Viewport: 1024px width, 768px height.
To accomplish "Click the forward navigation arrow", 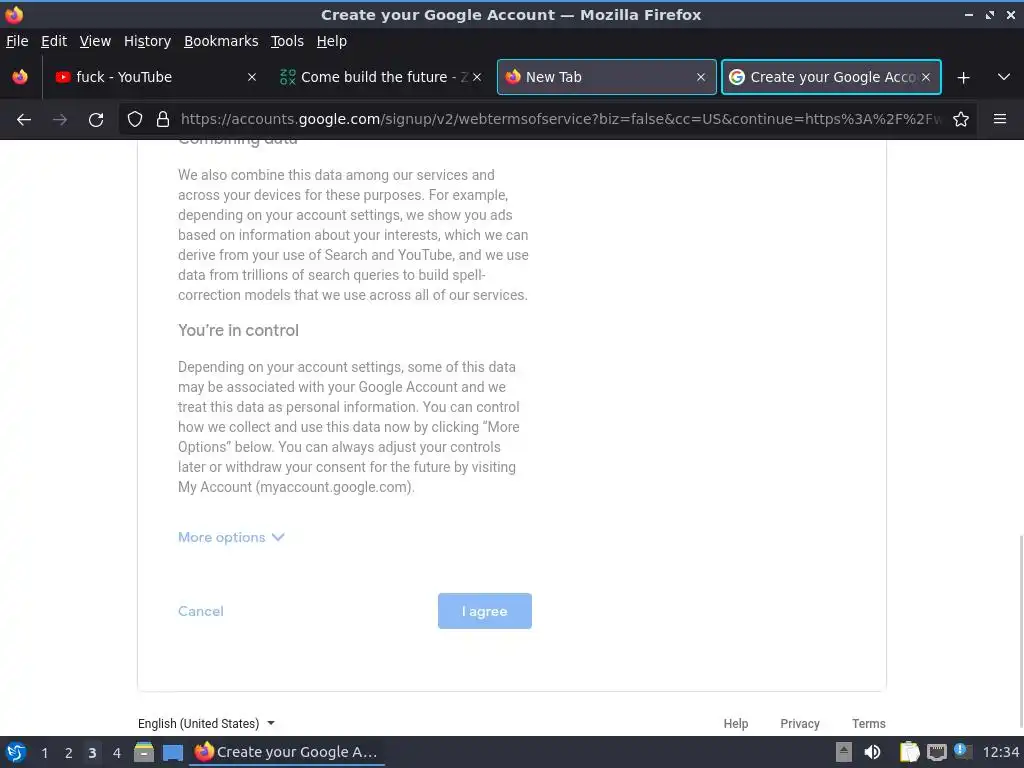I will pyautogui.click(x=59, y=120).
